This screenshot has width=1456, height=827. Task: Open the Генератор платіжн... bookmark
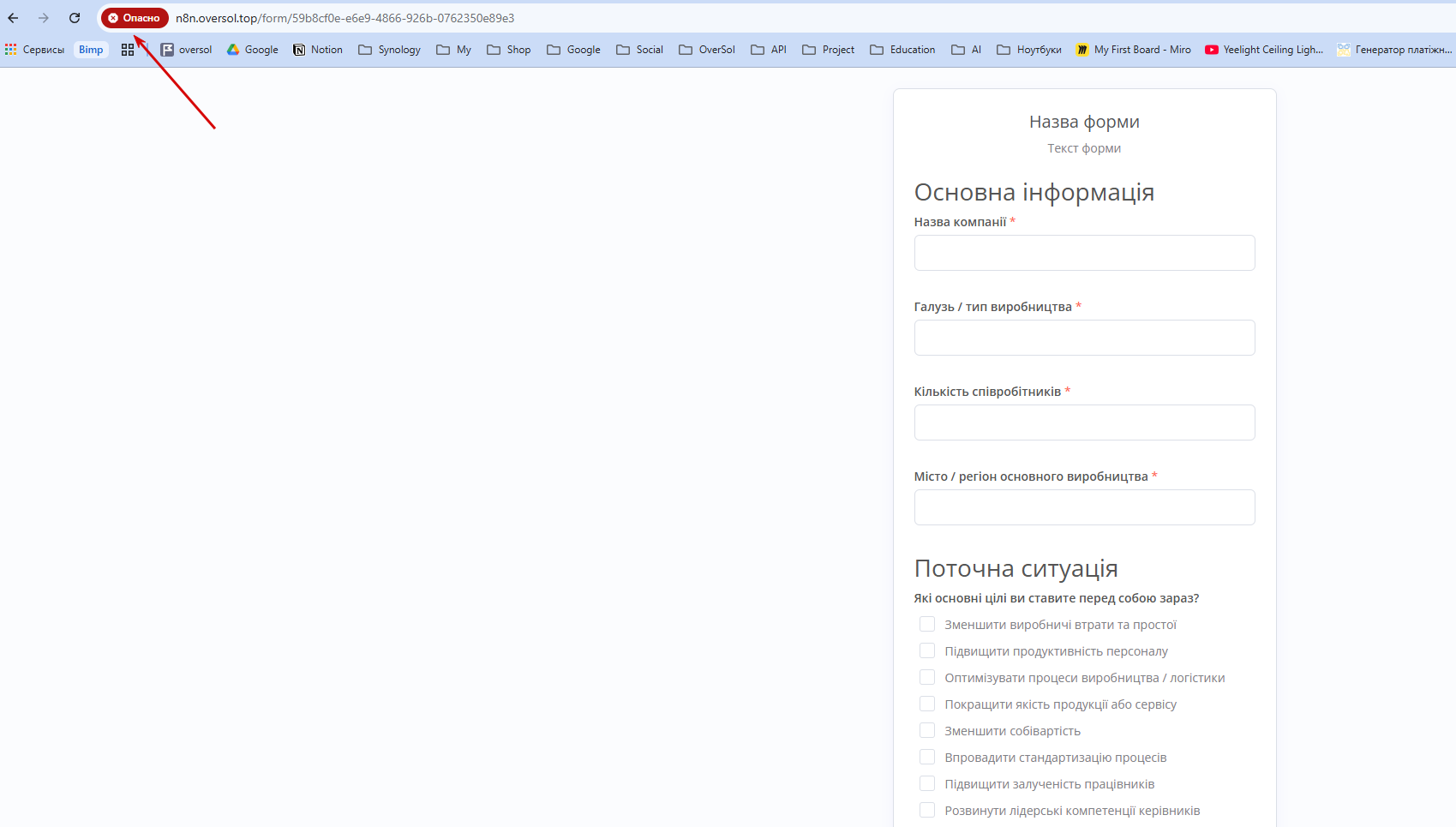click(1394, 50)
